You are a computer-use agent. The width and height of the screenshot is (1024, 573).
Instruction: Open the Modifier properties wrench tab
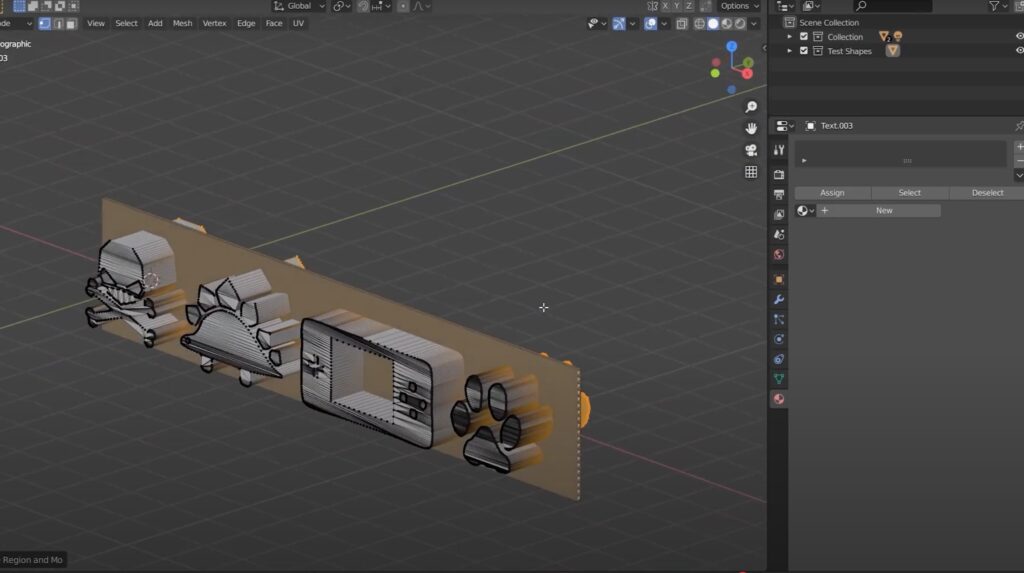tap(778, 299)
